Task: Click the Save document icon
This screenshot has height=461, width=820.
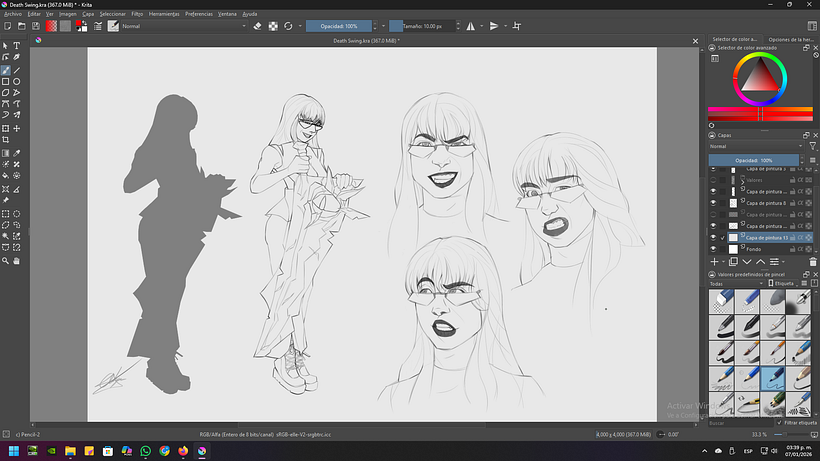Action: coord(38,26)
